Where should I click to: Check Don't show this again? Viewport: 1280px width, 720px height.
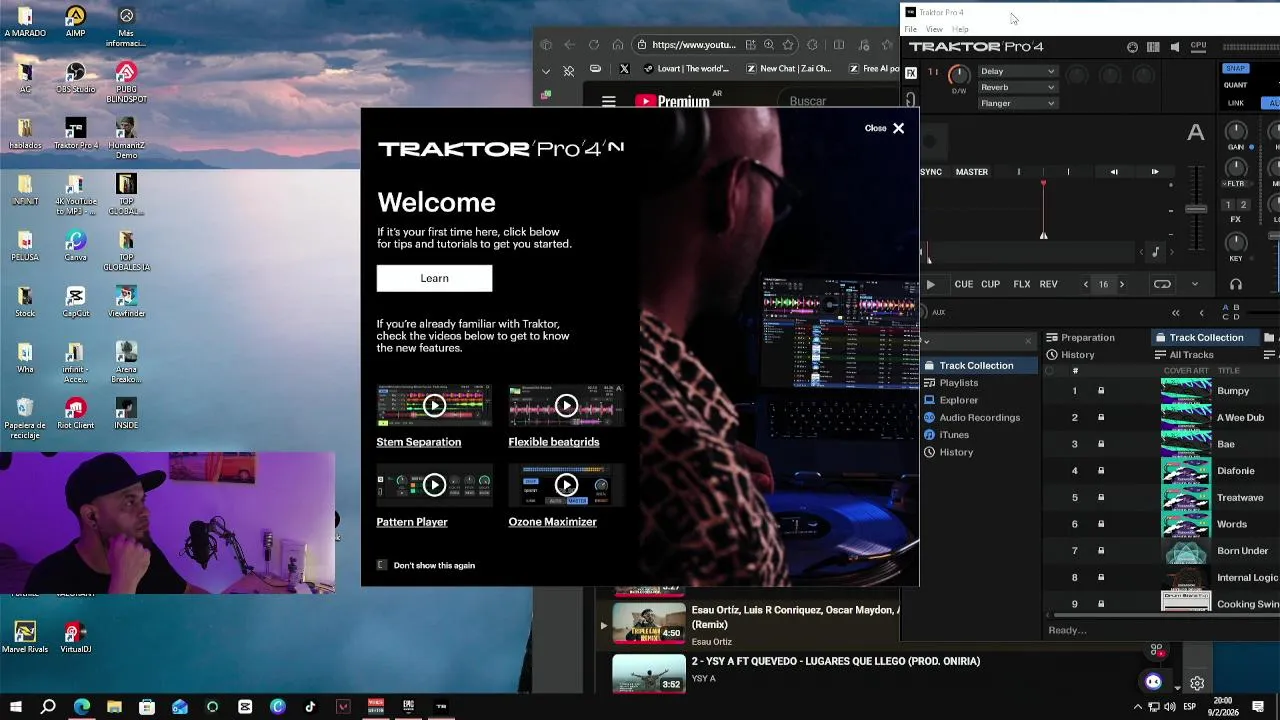coord(381,565)
